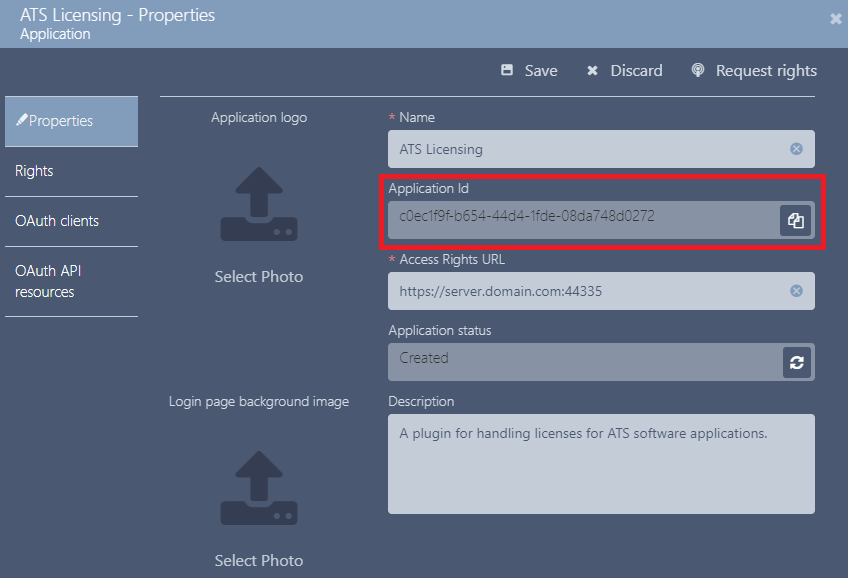Screen dimensions: 848x578
Task: Click the Request rights text button
Action: click(766, 71)
